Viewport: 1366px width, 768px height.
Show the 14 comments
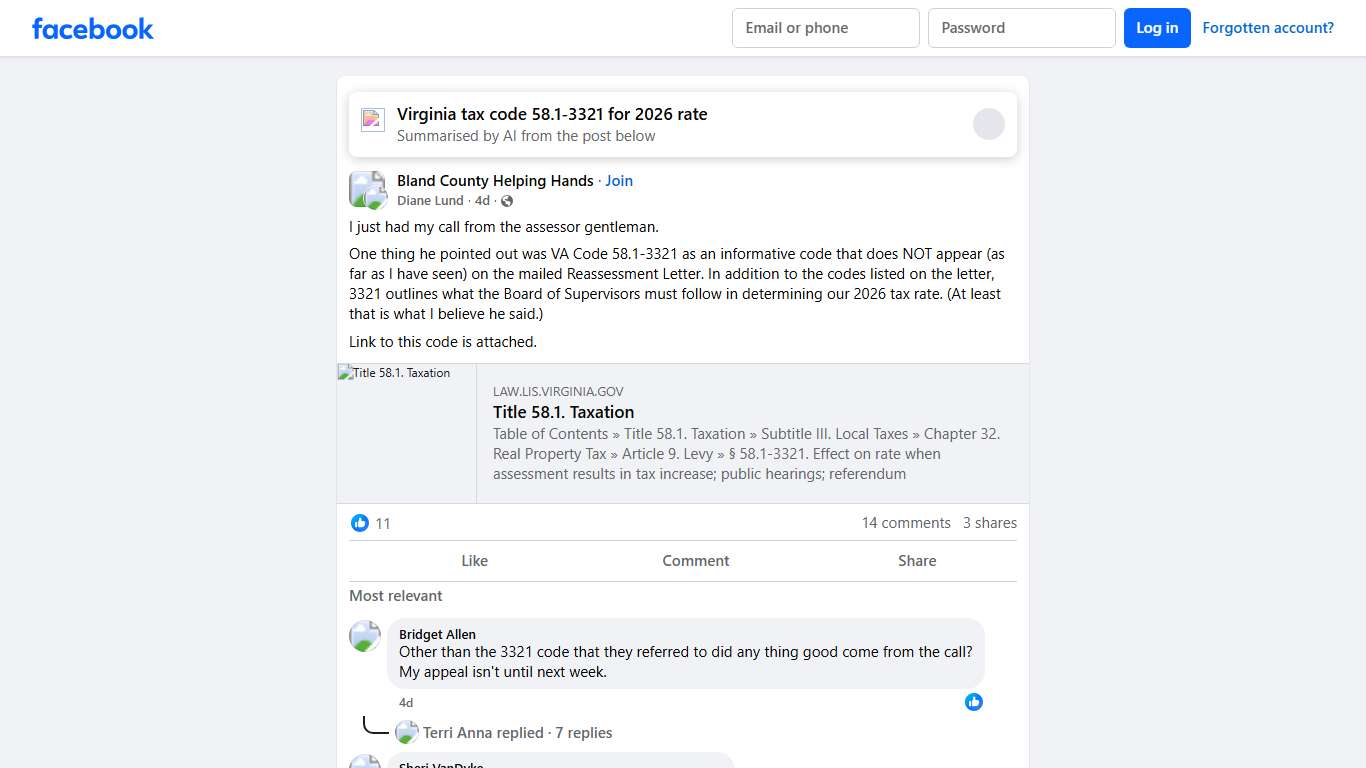coord(905,523)
